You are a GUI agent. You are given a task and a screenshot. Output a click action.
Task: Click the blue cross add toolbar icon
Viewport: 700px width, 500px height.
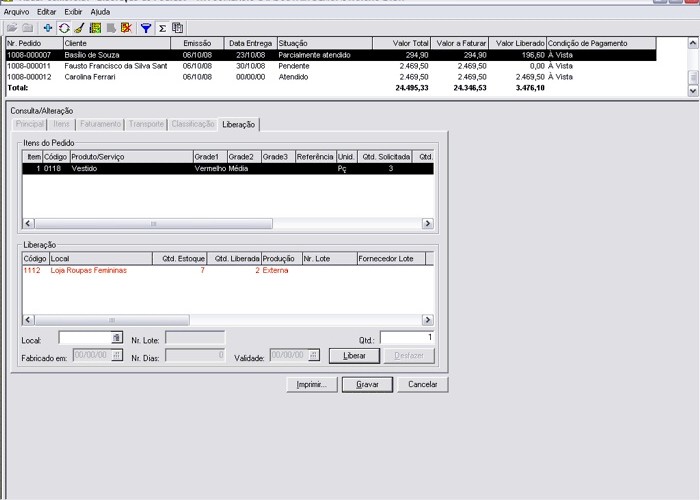click(48, 28)
